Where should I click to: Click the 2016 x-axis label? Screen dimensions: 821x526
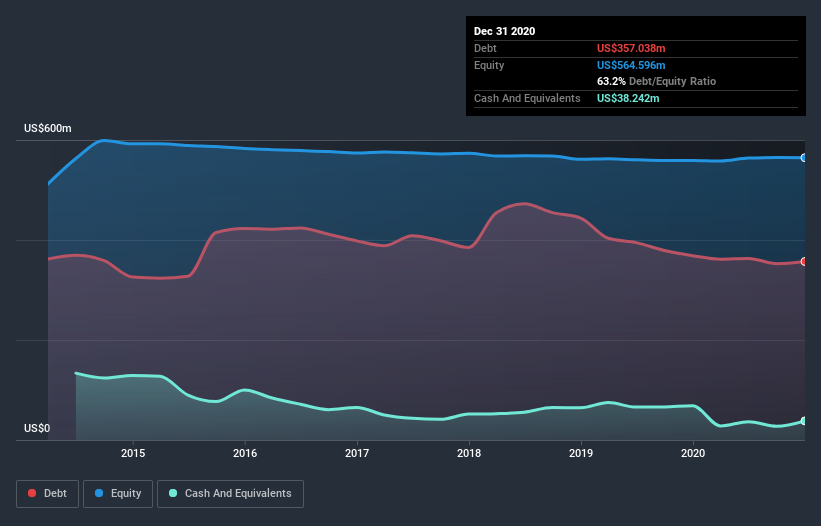[x=245, y=453]
